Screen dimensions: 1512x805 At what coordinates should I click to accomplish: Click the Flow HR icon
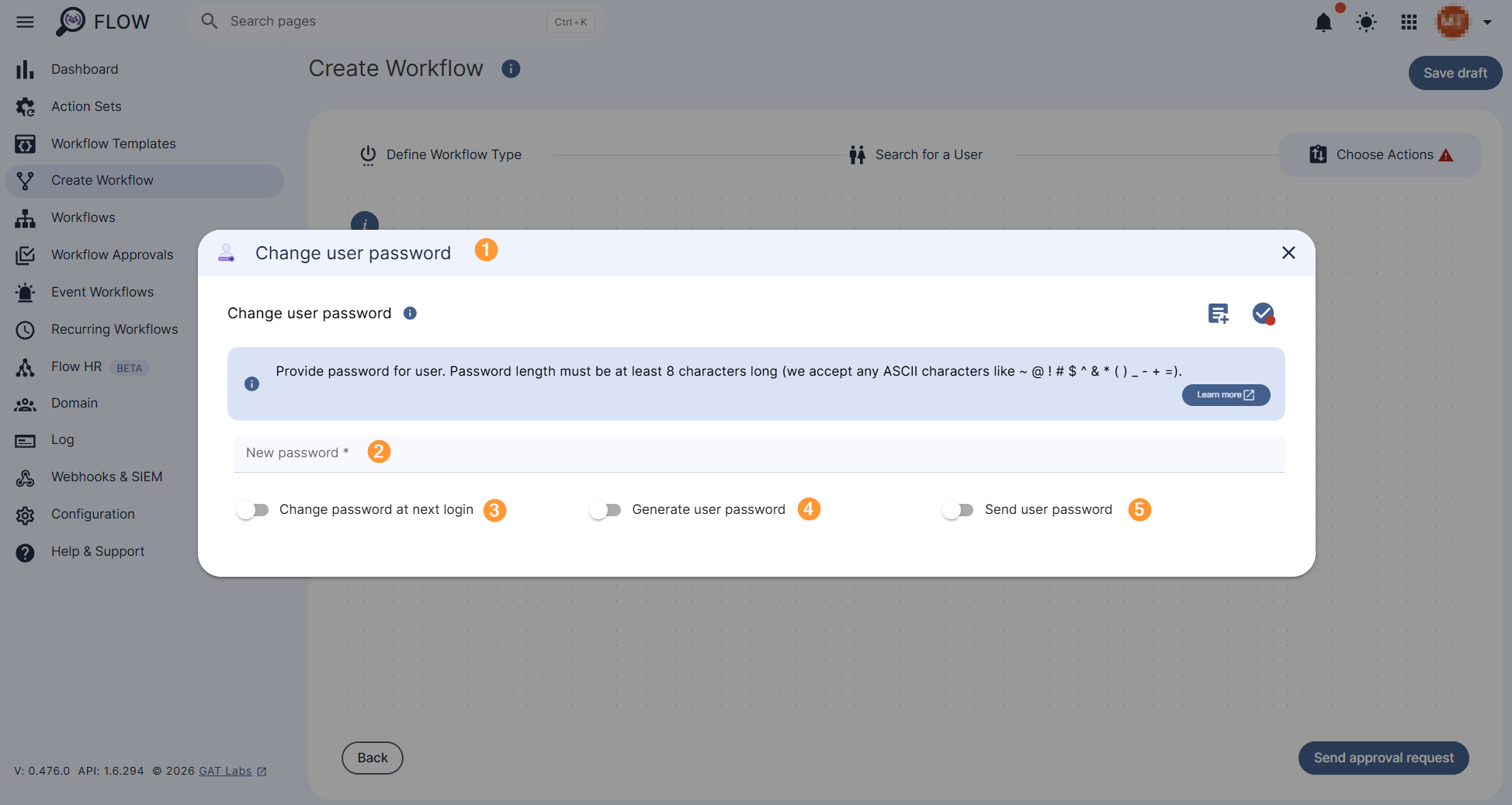(26, 366)
